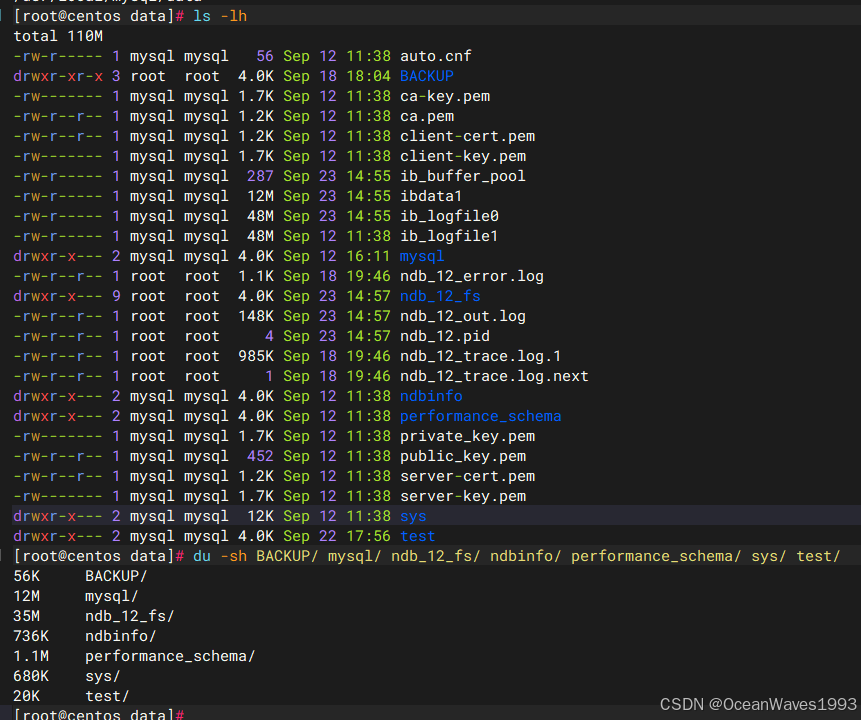Viewport: 861px width, 720px height.
Task: Click the 12M size of ibdata1
Action: click(260, 196)
